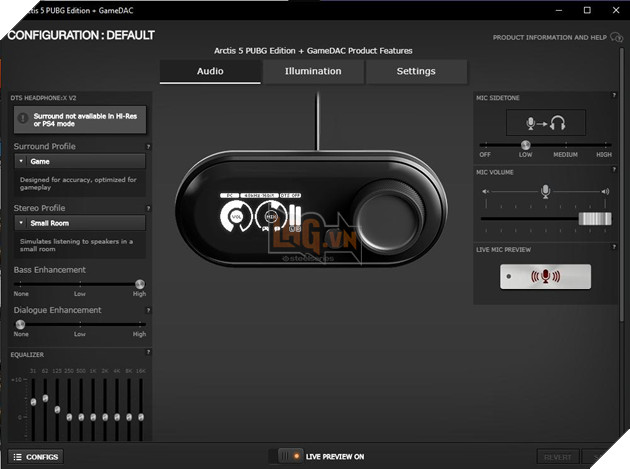630x469 pixels.
Task: Toggle the Live Mic Preview button
Action: pyautogui.click(x=545, y=277)
